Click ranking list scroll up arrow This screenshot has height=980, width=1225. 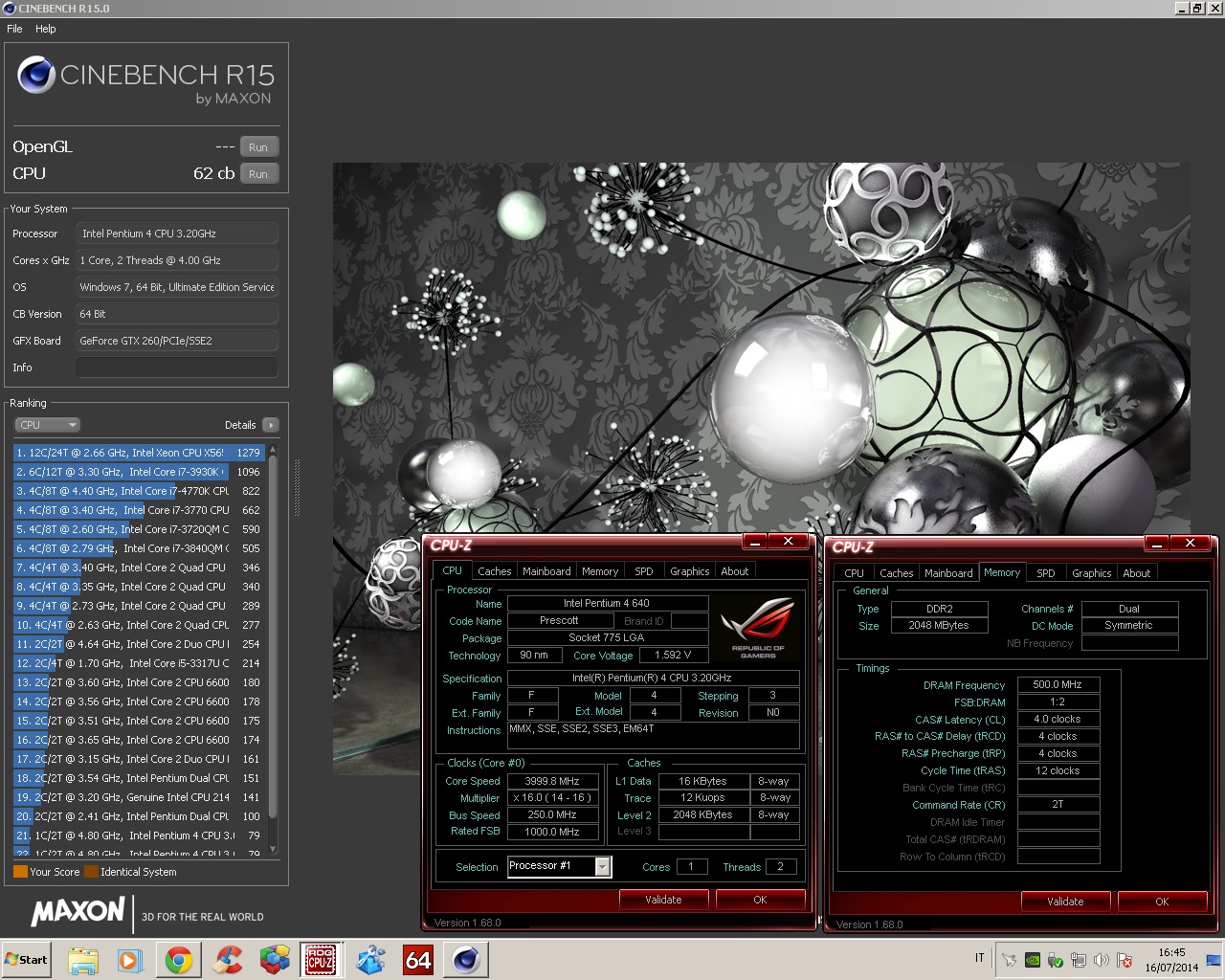click(x=273, y=451)
